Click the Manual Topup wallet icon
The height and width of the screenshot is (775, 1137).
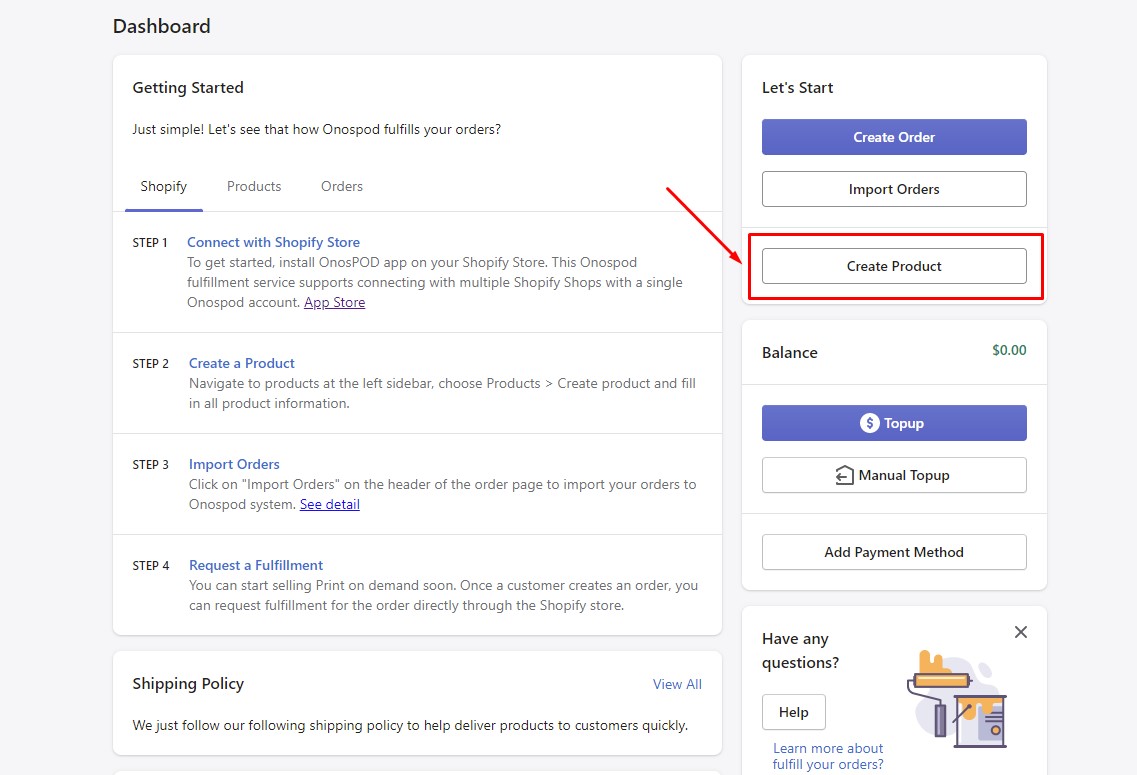[x=844, y=475]
